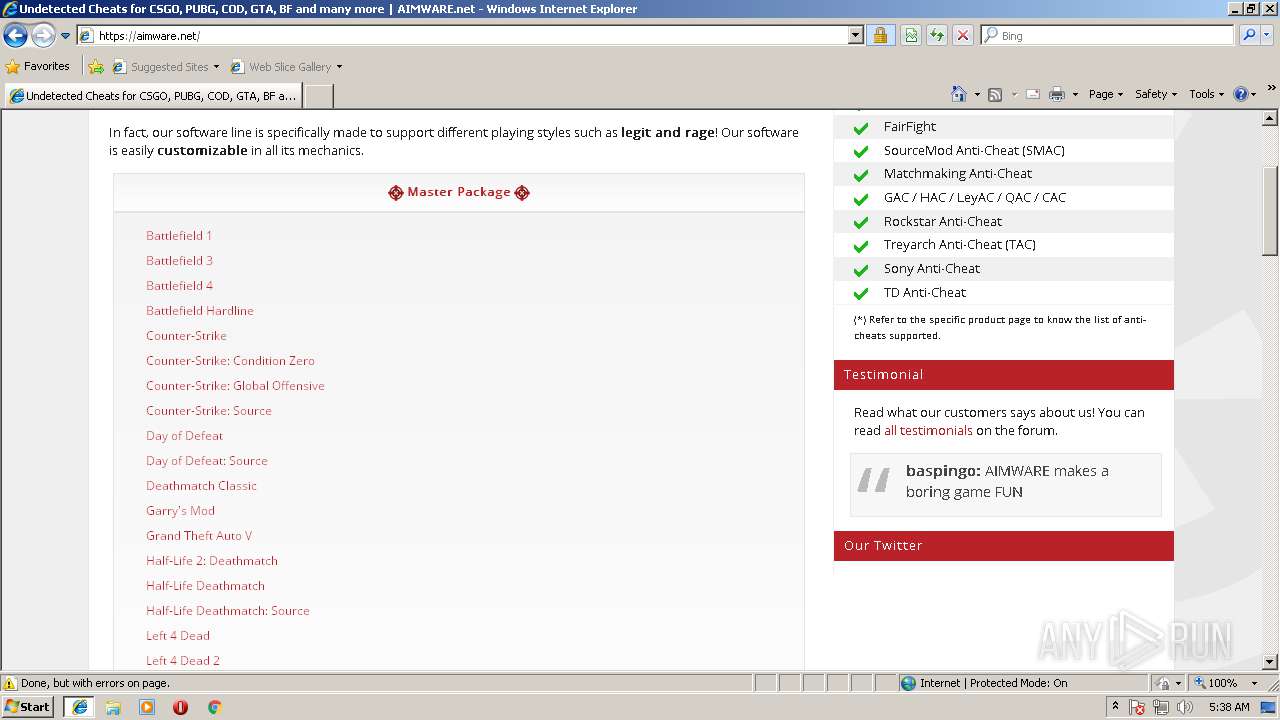Open the Left 4 Dead 2 link
The image size is (1280, 720).
tap(183, 661)
